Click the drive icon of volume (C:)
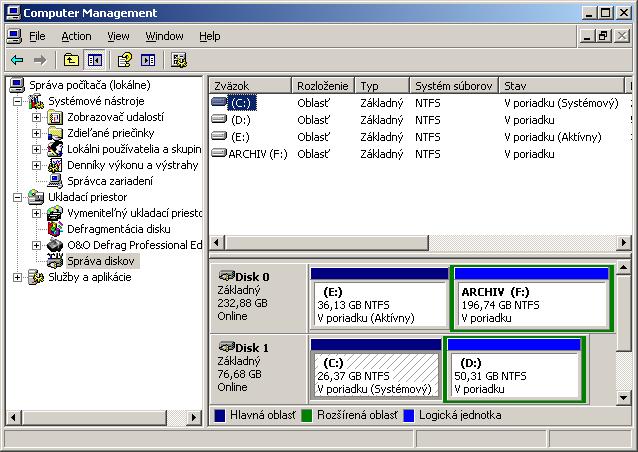 219,102
